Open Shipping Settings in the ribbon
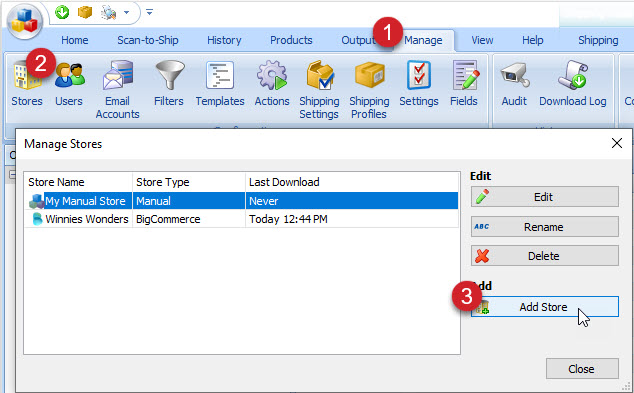The image size is (634, 393). coord(319,90)
